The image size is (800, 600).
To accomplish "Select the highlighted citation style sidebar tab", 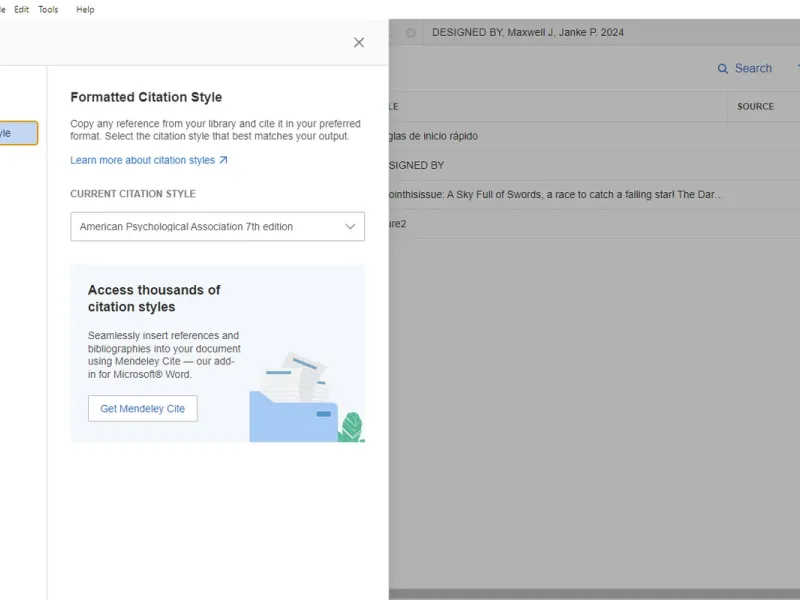I will coord(18,133).
